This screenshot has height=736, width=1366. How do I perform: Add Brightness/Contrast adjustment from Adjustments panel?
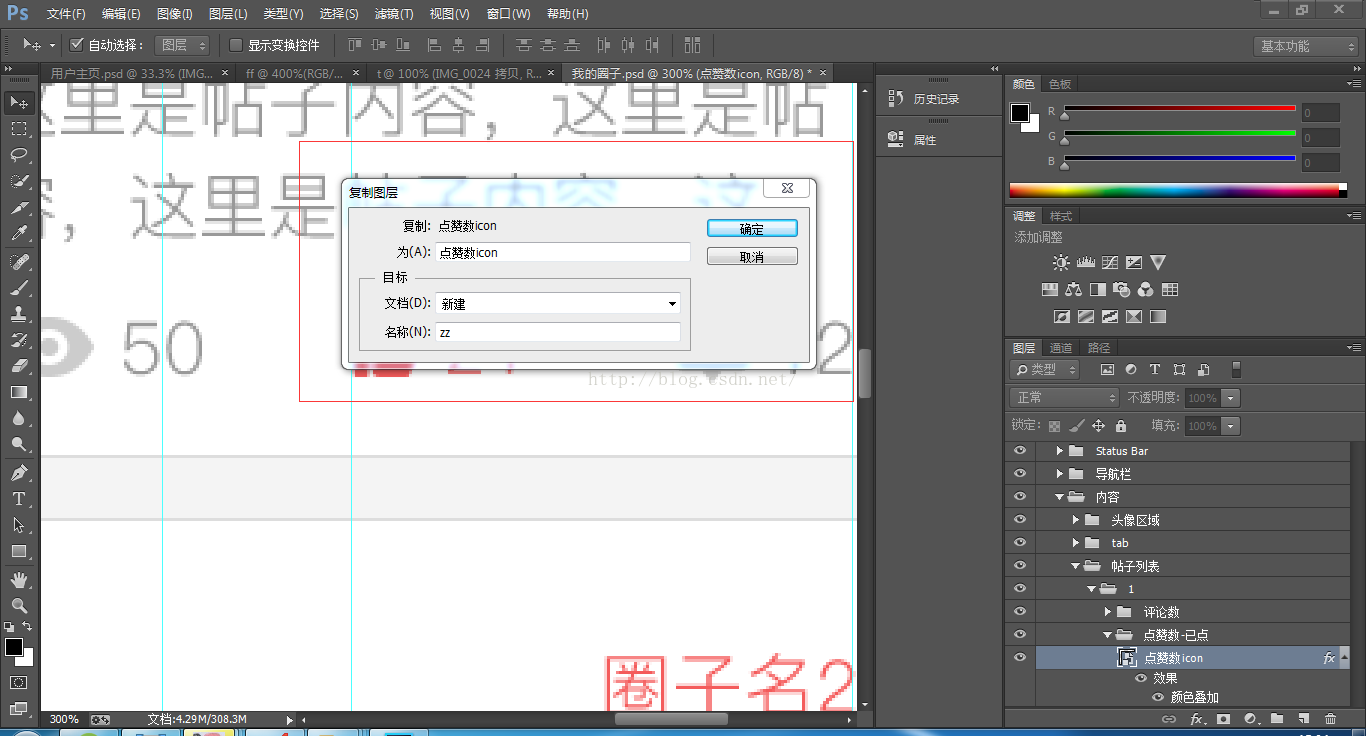click(x=1061, y=263)
